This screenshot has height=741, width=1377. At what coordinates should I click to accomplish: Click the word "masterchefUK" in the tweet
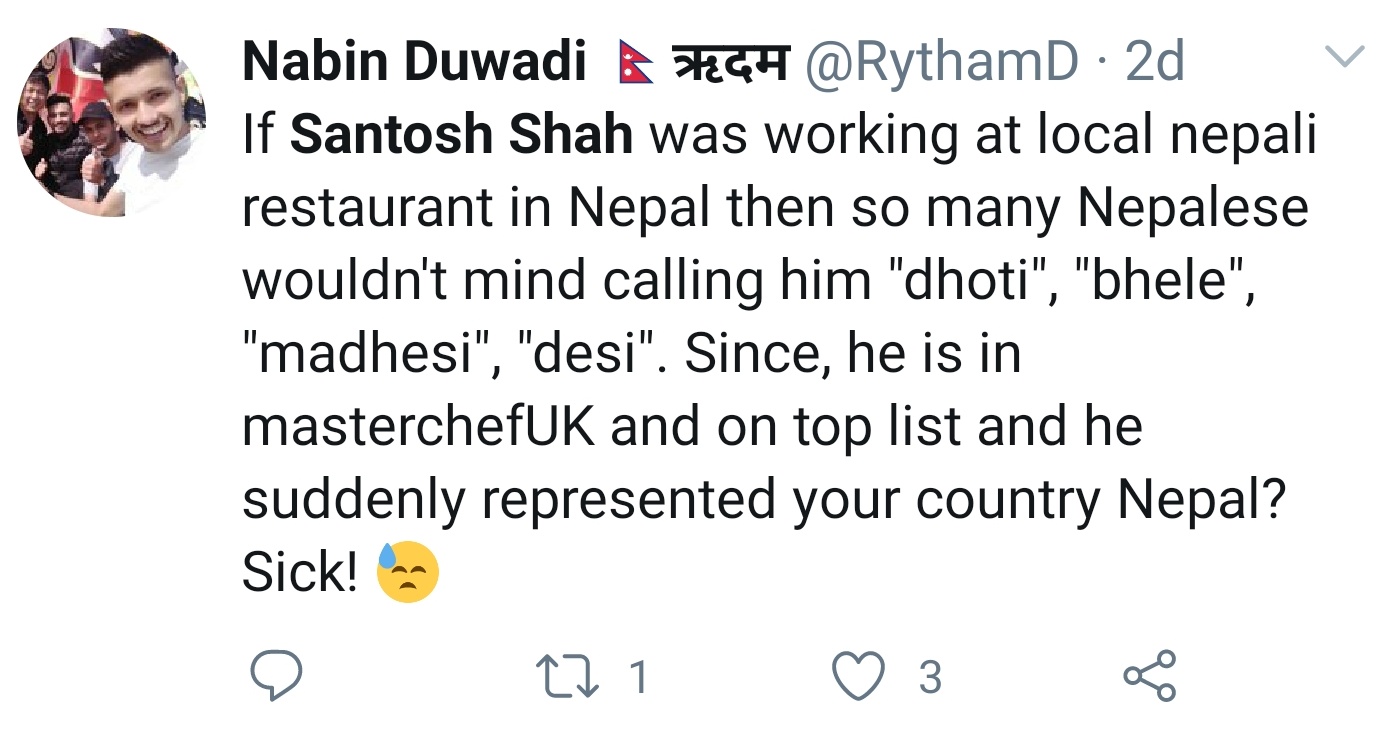coord(419,427)
